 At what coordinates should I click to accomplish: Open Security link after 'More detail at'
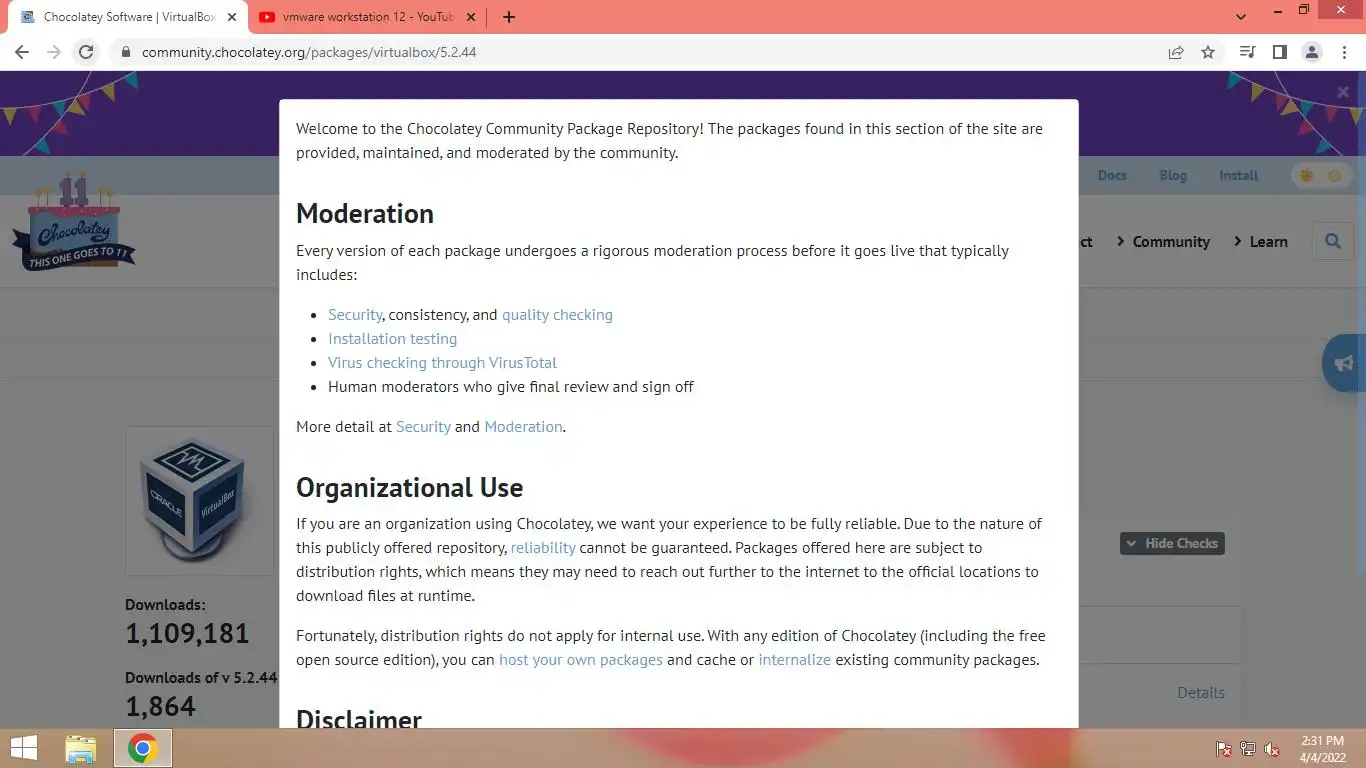pyautogui.click(x=423, y=426)
